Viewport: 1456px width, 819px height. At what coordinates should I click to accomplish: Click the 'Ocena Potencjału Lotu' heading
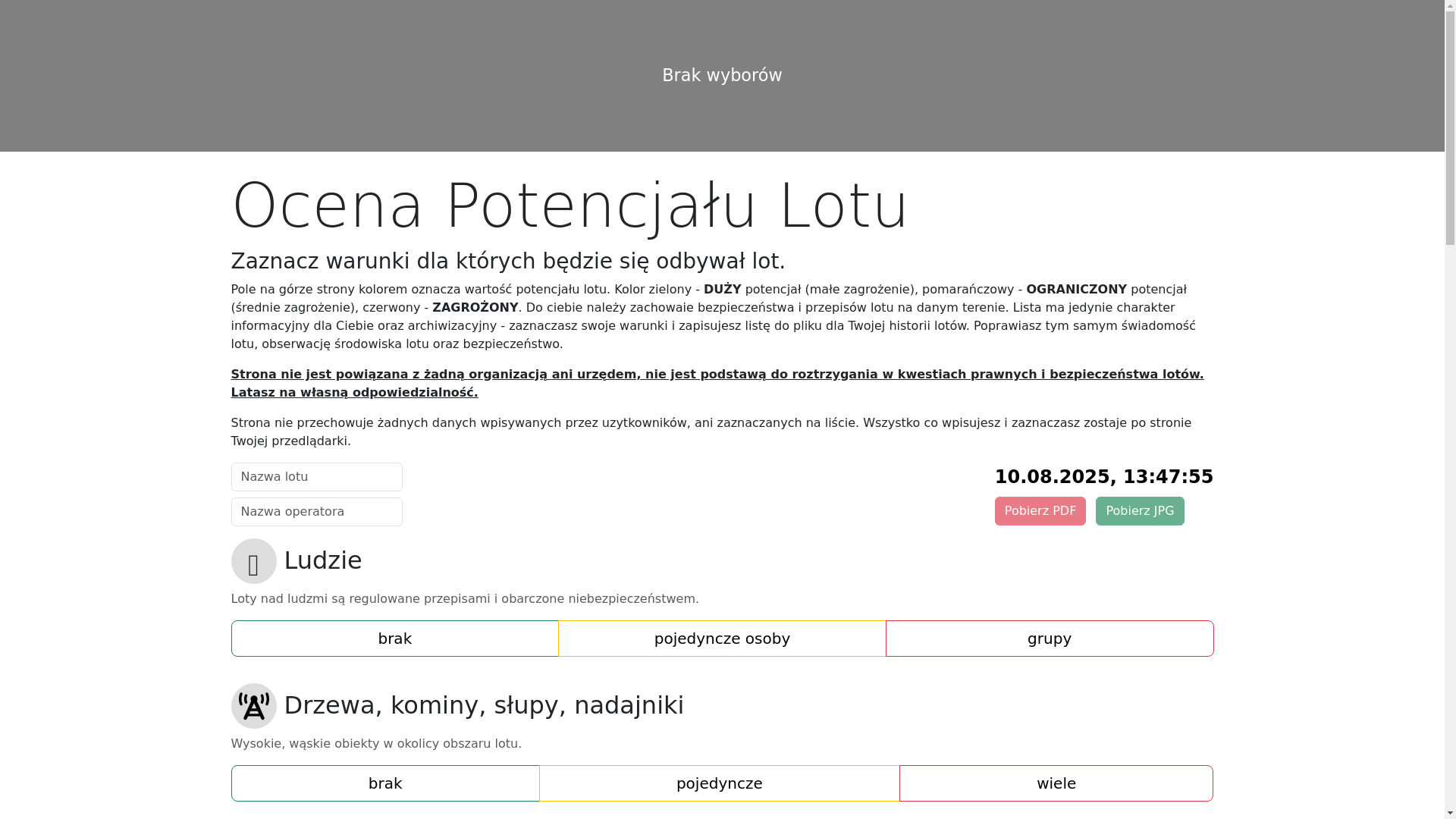coord(570,206)
